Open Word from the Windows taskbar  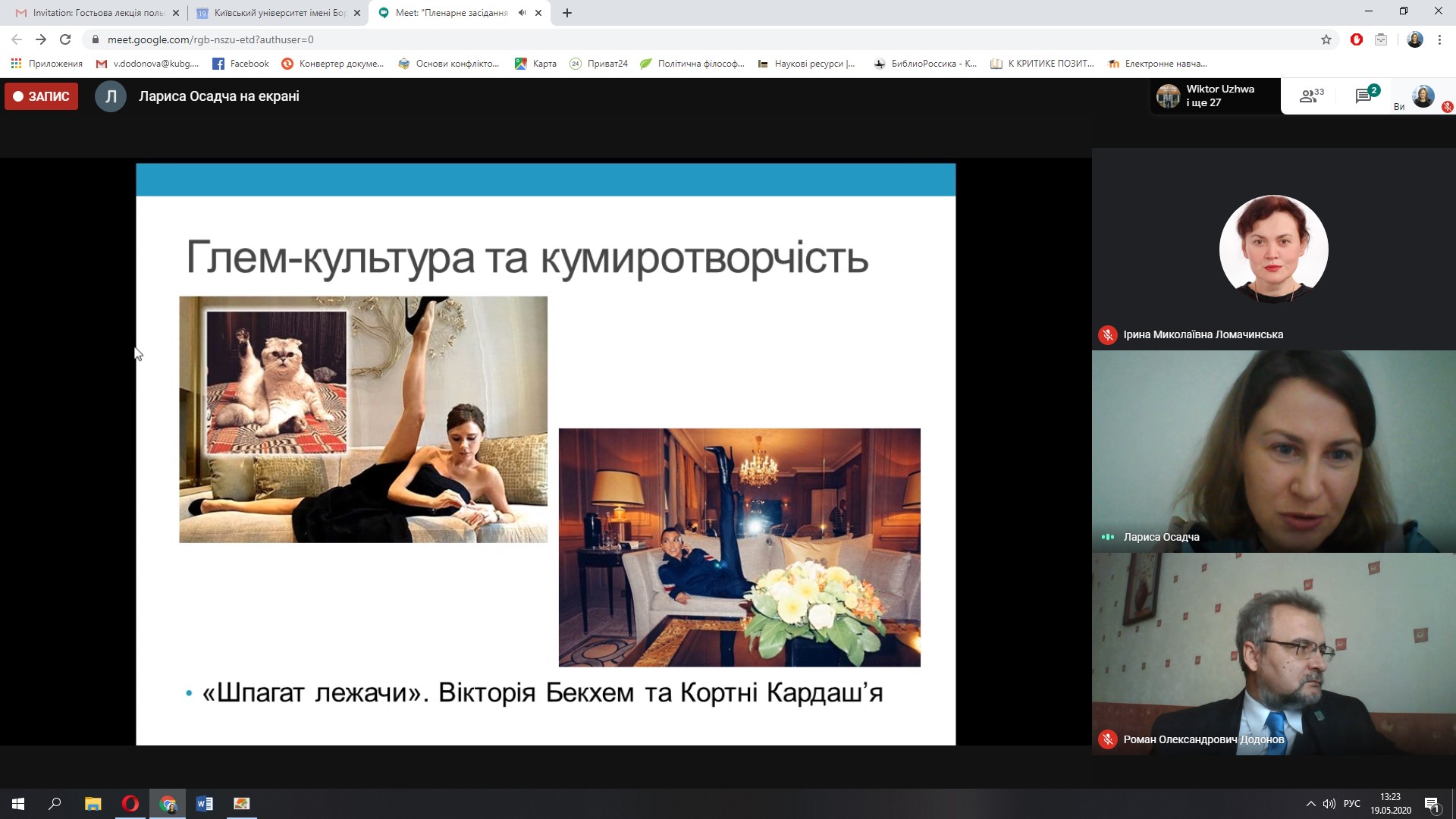click(205, 804)
